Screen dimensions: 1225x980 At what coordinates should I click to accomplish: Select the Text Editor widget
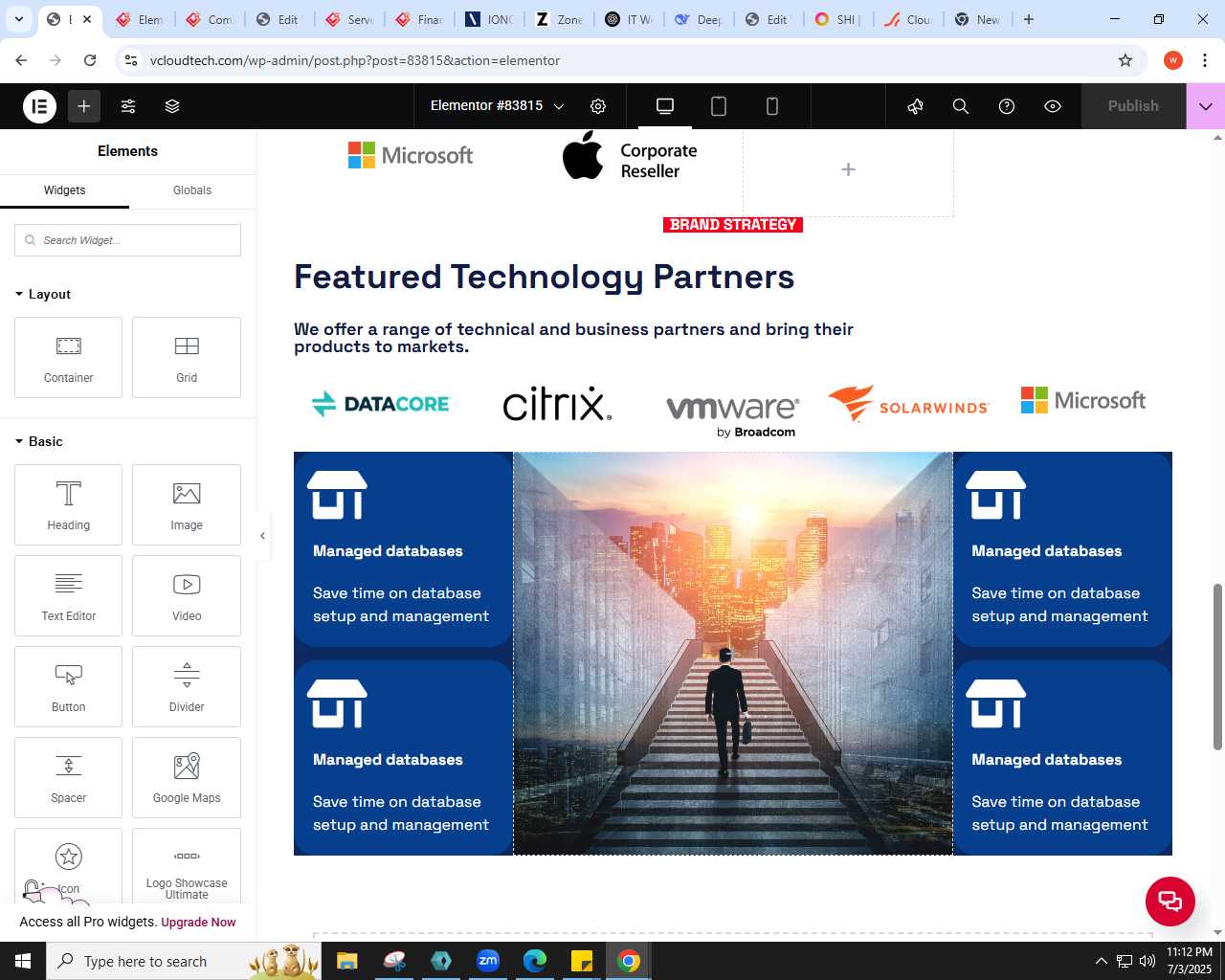(x=68, y=595)
